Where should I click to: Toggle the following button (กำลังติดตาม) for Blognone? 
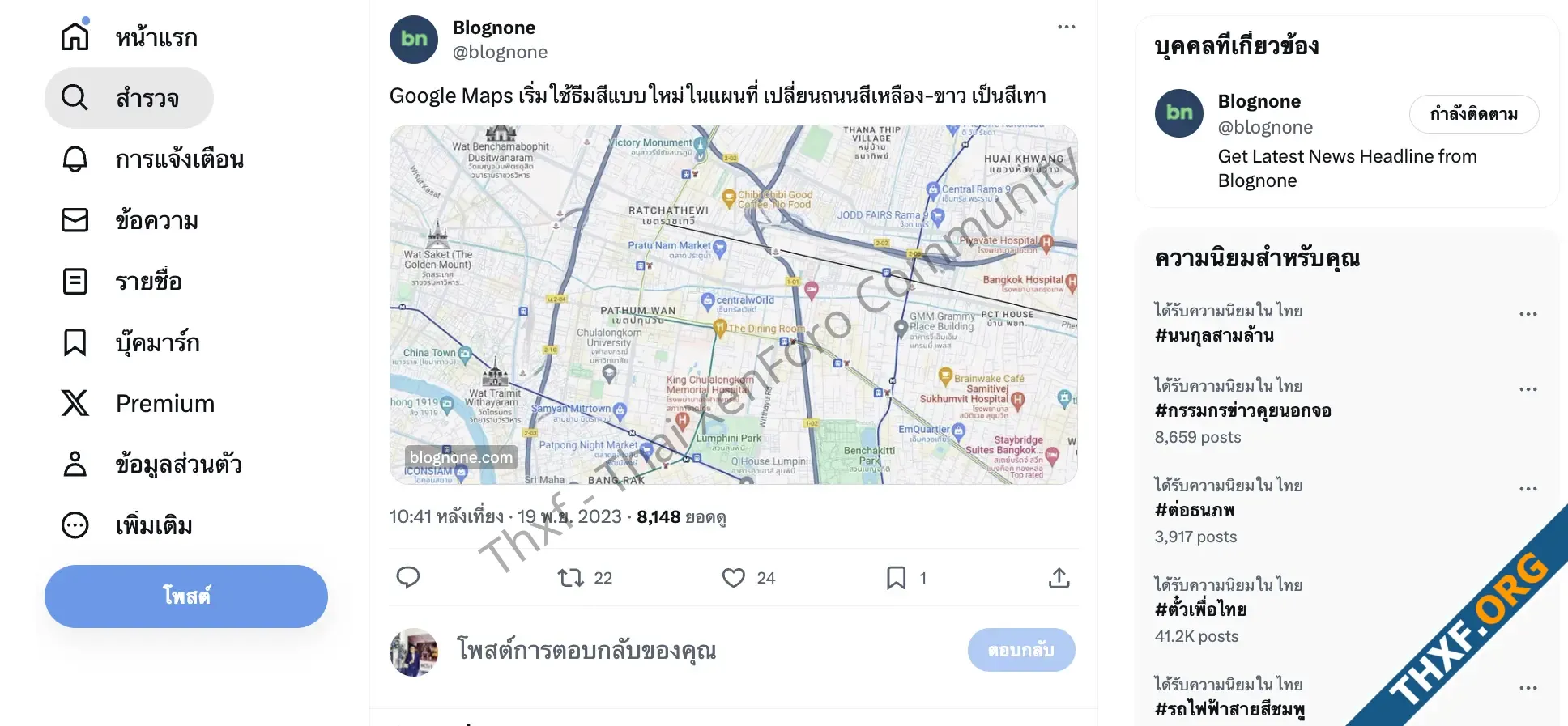click(1474, 114)
